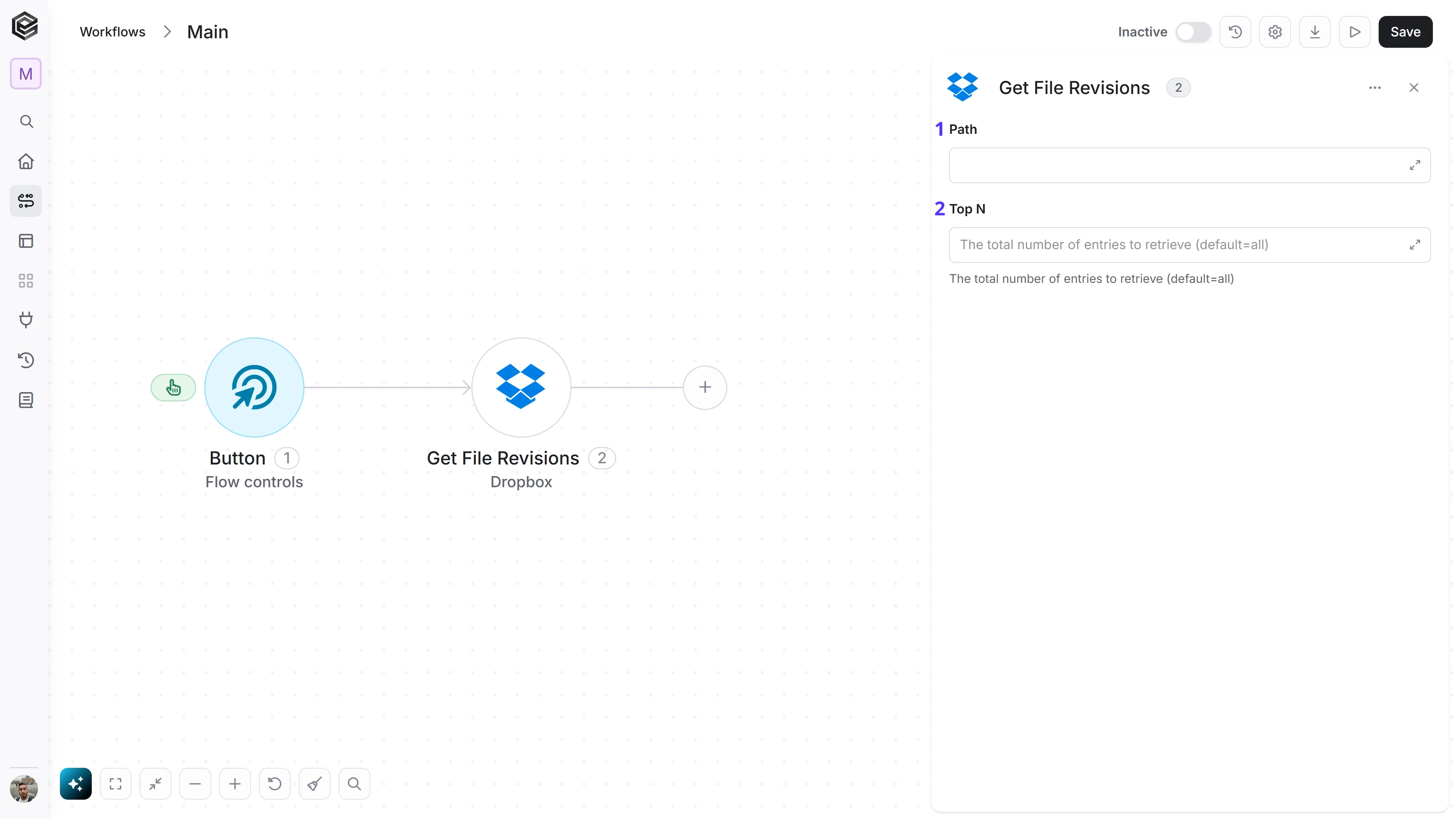This screenshot has height=819, width=1456.
Task: Open run history in sidebar
Action: 26,360
